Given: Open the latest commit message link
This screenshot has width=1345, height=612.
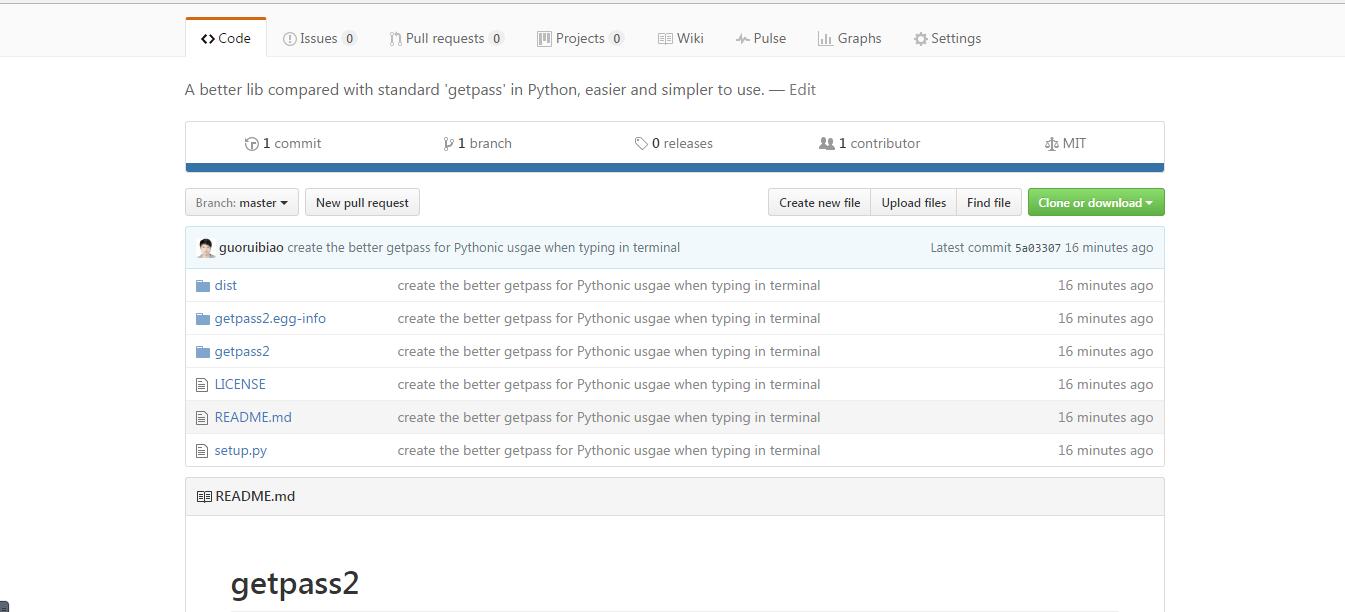Looking at the screenshot, I should point(484,247).
